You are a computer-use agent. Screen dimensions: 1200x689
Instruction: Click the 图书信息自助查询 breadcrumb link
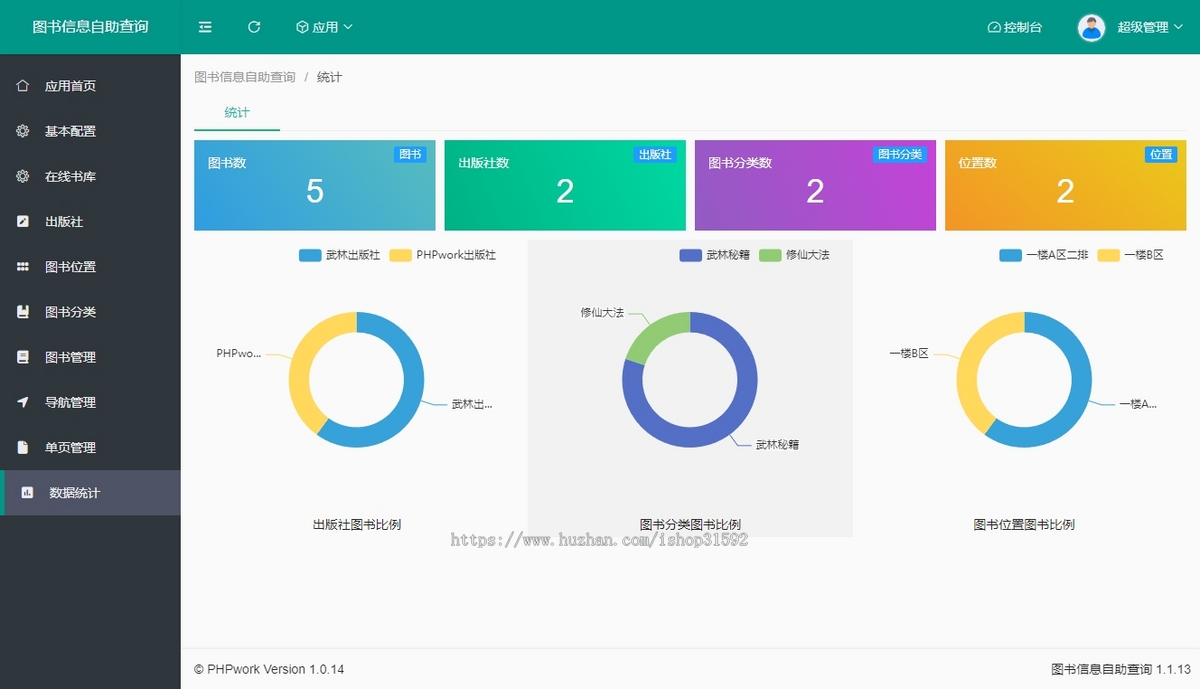[245, 77]
